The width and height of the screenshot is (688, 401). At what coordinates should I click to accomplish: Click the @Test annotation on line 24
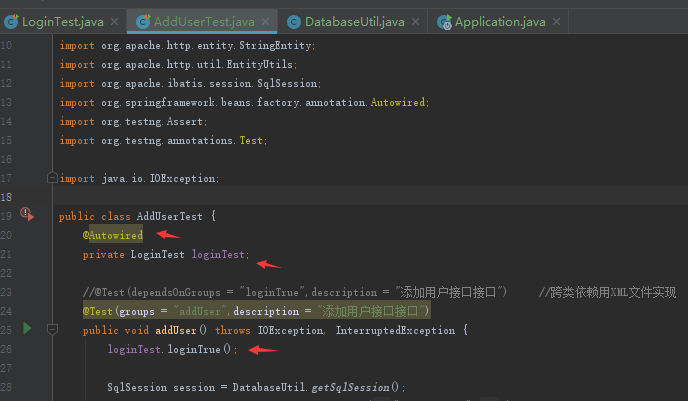click(97, 311)
